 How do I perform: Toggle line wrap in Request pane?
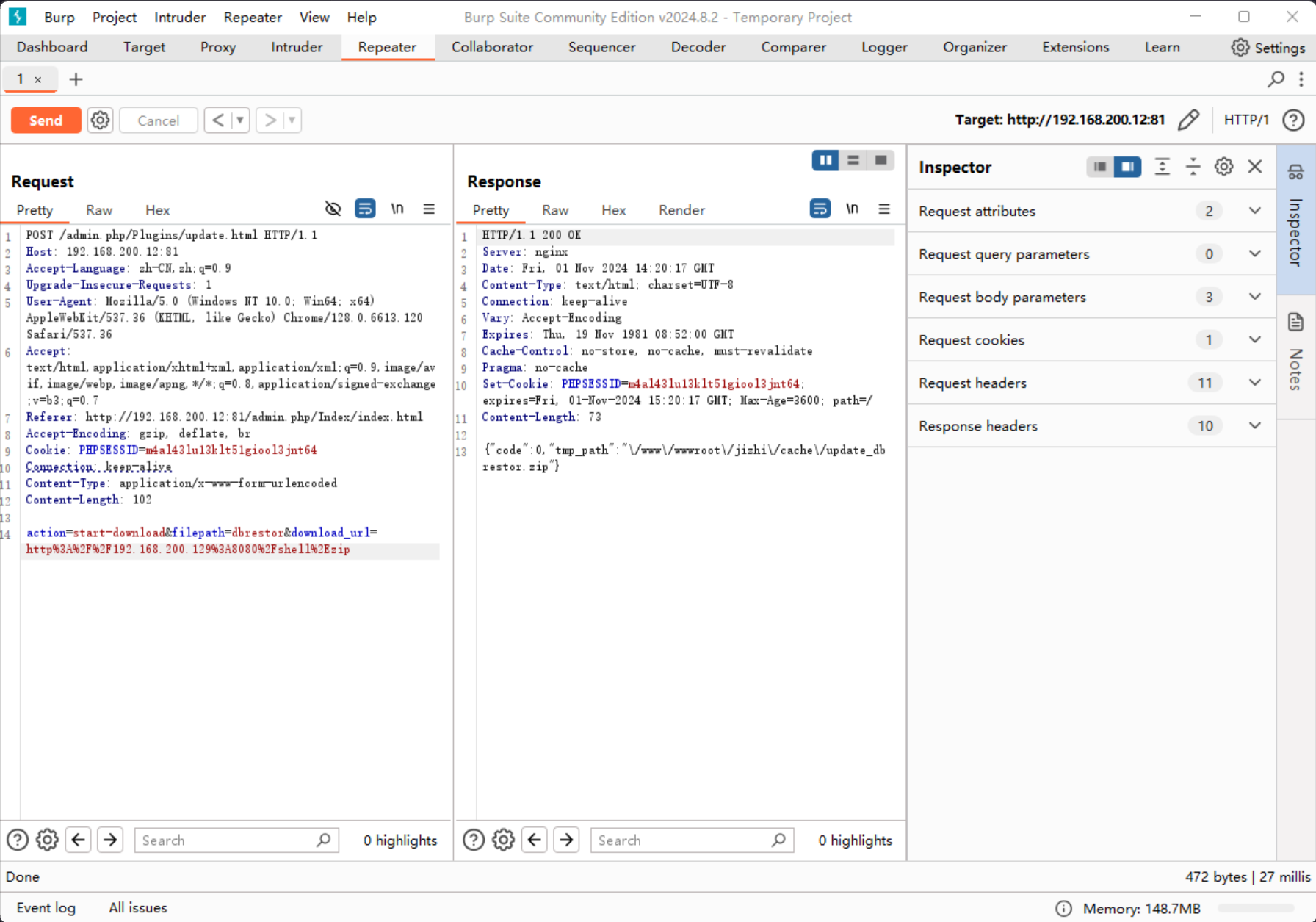(x=365, y=209)
